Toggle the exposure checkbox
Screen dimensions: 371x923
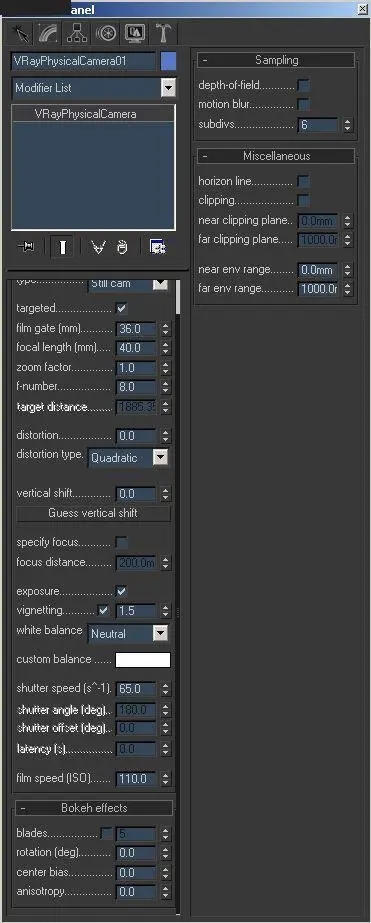click(122, 591)
